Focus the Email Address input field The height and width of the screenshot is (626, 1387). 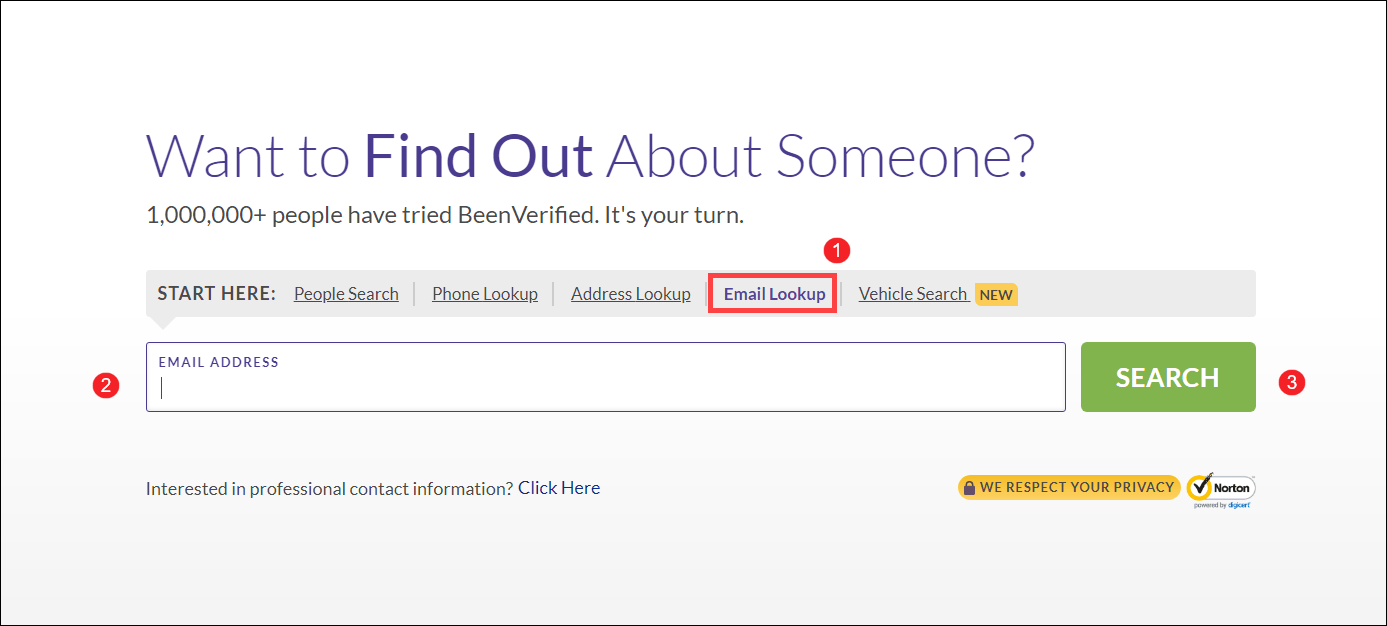606,377
